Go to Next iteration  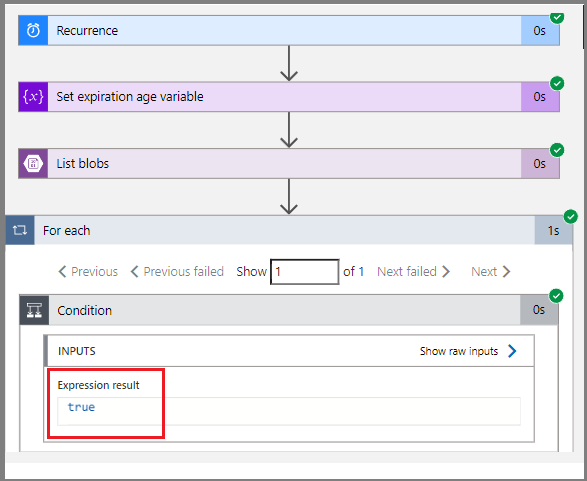pos(490,271)
